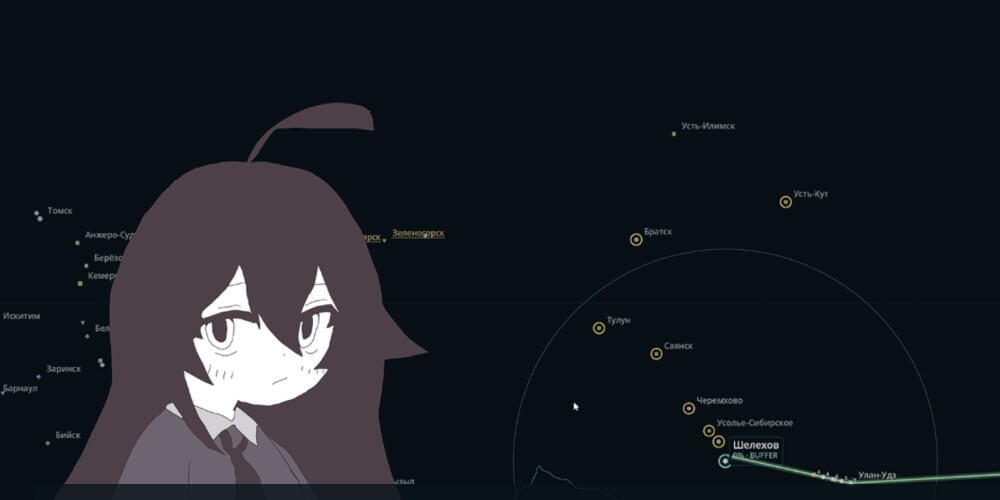Click the Черемхово city label
The image size is (1000, 500).
pos(719,401)
